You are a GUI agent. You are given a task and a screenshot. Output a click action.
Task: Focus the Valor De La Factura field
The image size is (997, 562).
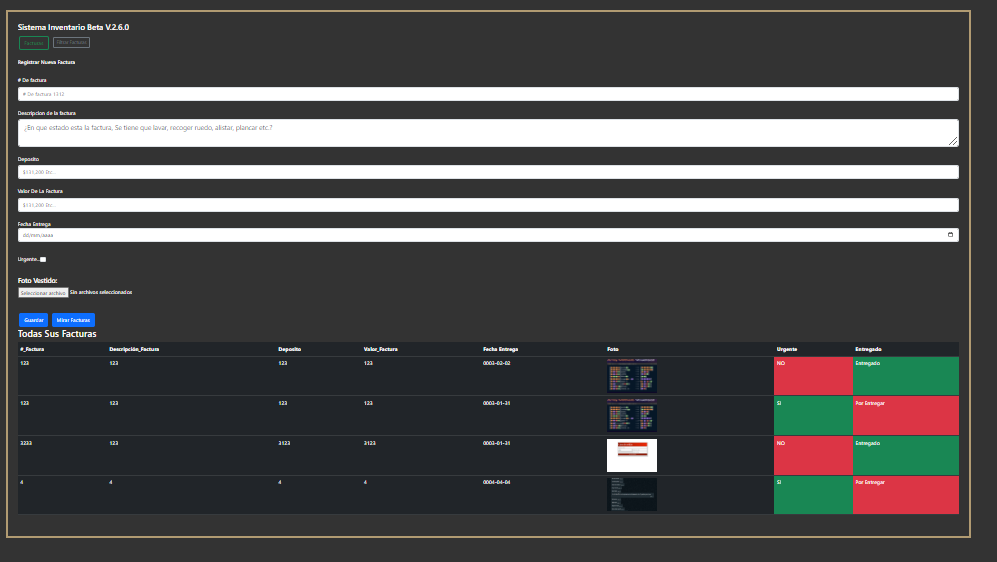tap(488, 205)
